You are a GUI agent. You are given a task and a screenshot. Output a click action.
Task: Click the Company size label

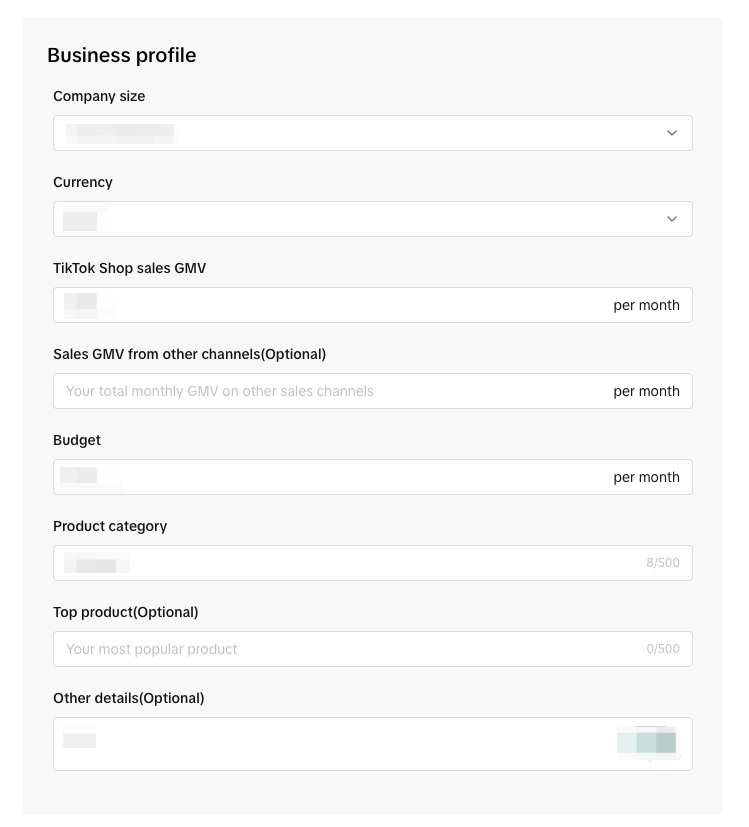(x=99, y=96)
